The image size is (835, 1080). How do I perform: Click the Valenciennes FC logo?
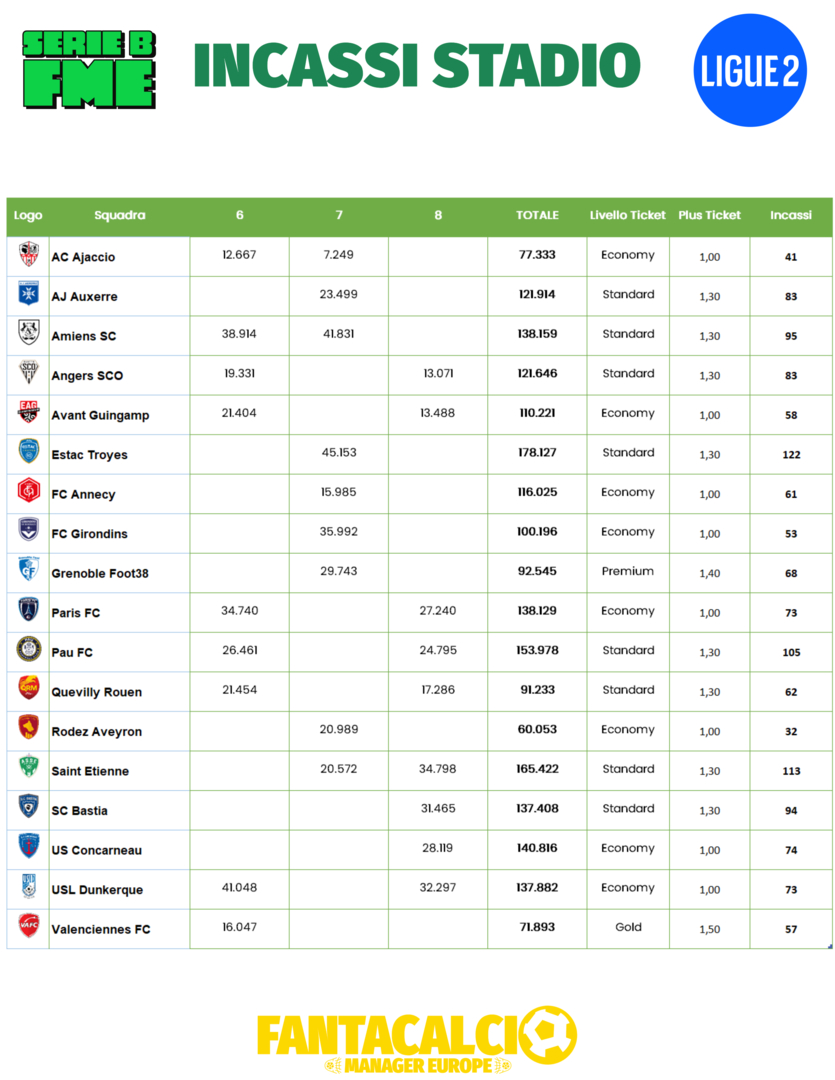(28, 927)
